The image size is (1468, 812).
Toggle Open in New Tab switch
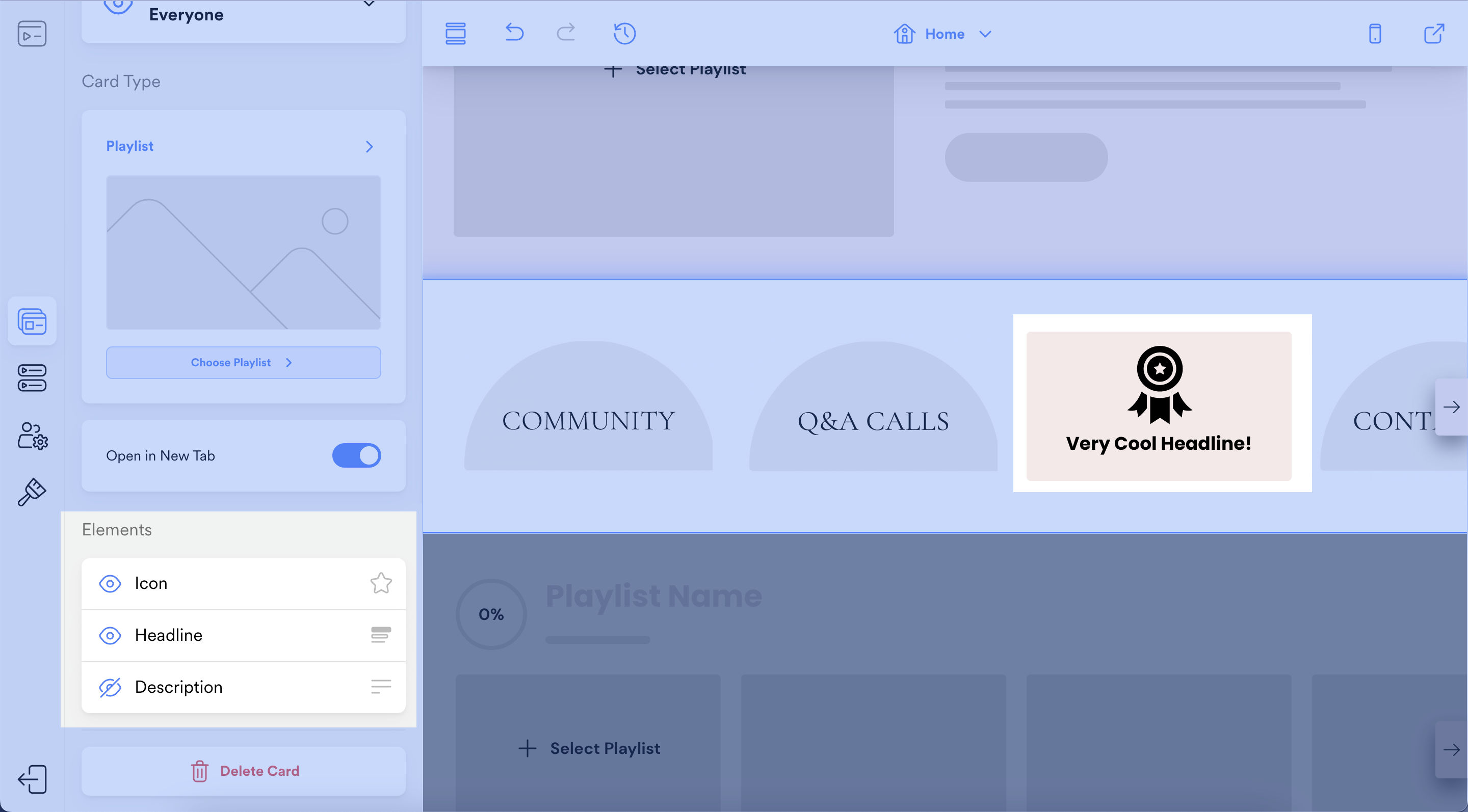[357, 455]
